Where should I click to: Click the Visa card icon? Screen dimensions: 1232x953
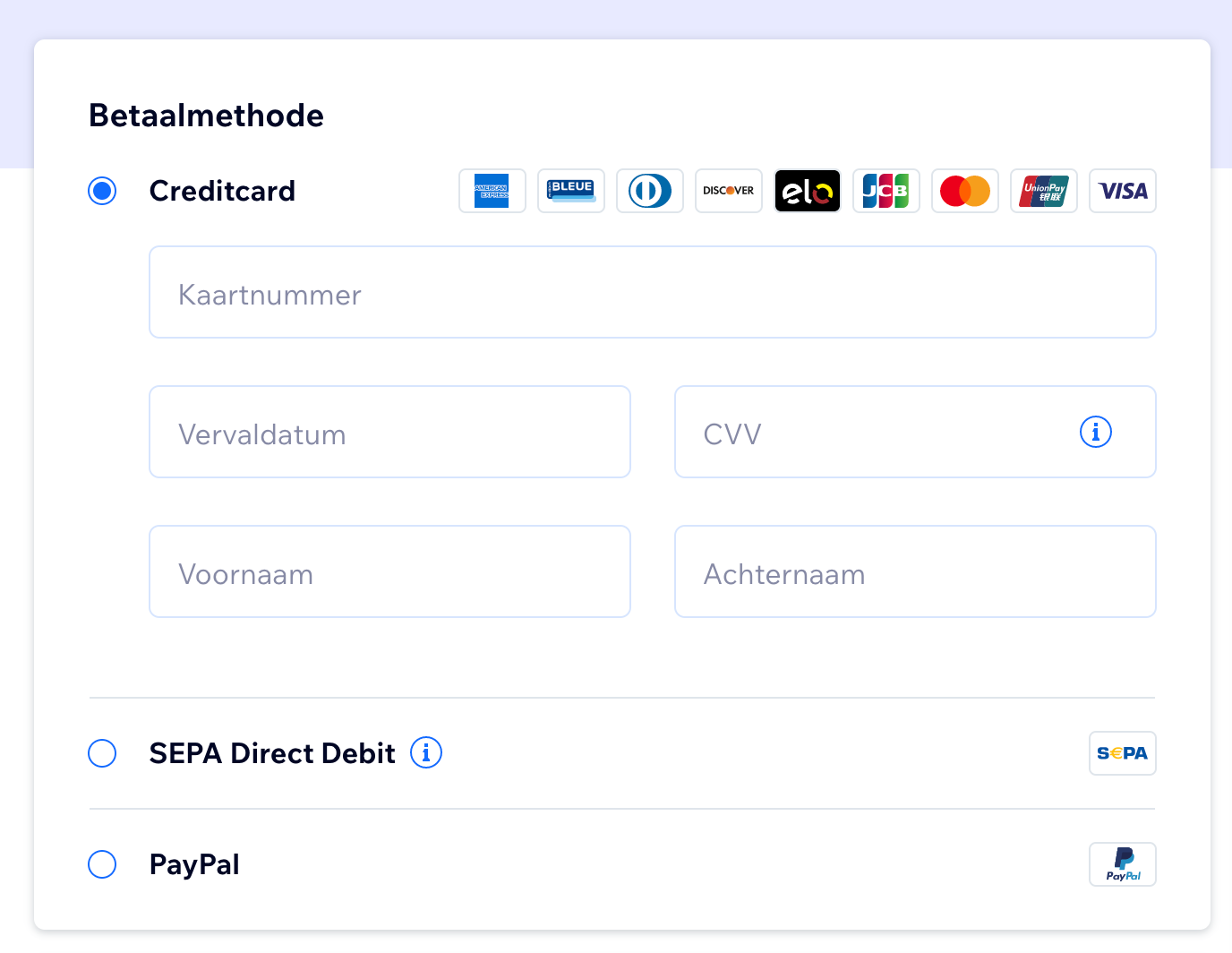coord(1122,191)
